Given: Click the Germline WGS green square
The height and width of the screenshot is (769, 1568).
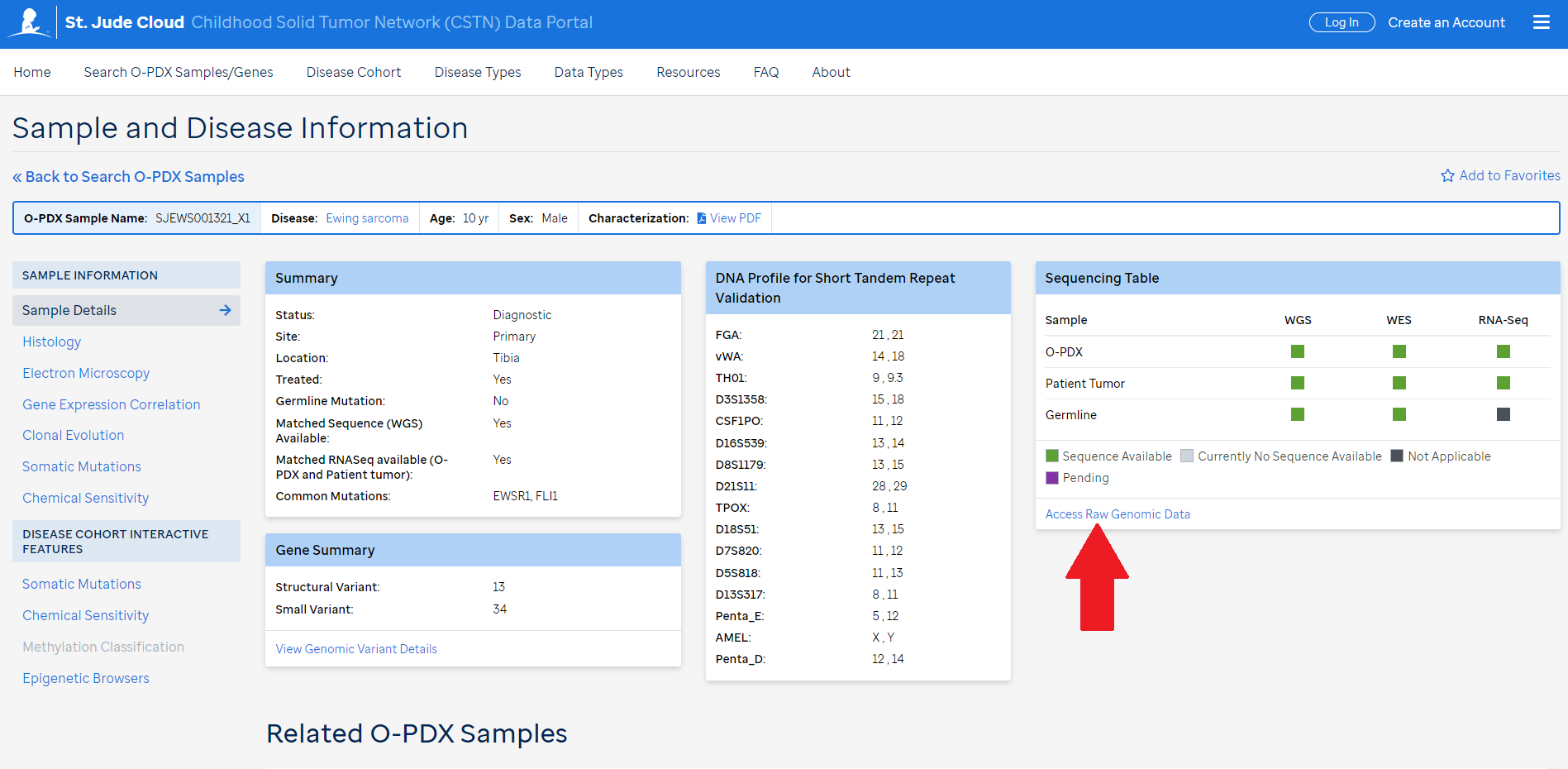Looking at the screenshot, I should (x=1298, y=414).
